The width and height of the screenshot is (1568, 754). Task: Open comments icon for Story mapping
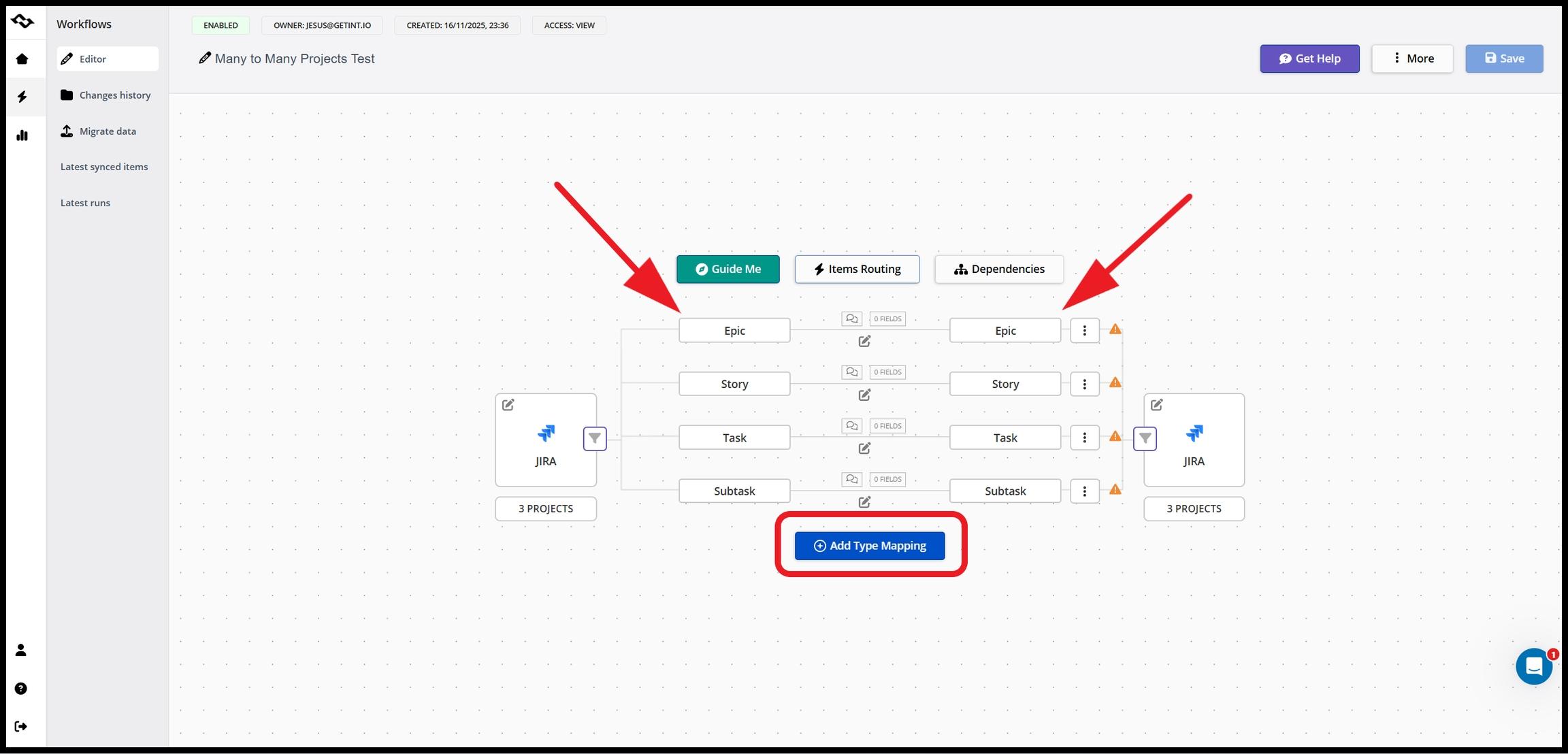pyautogui.click(x=851, y=372)
